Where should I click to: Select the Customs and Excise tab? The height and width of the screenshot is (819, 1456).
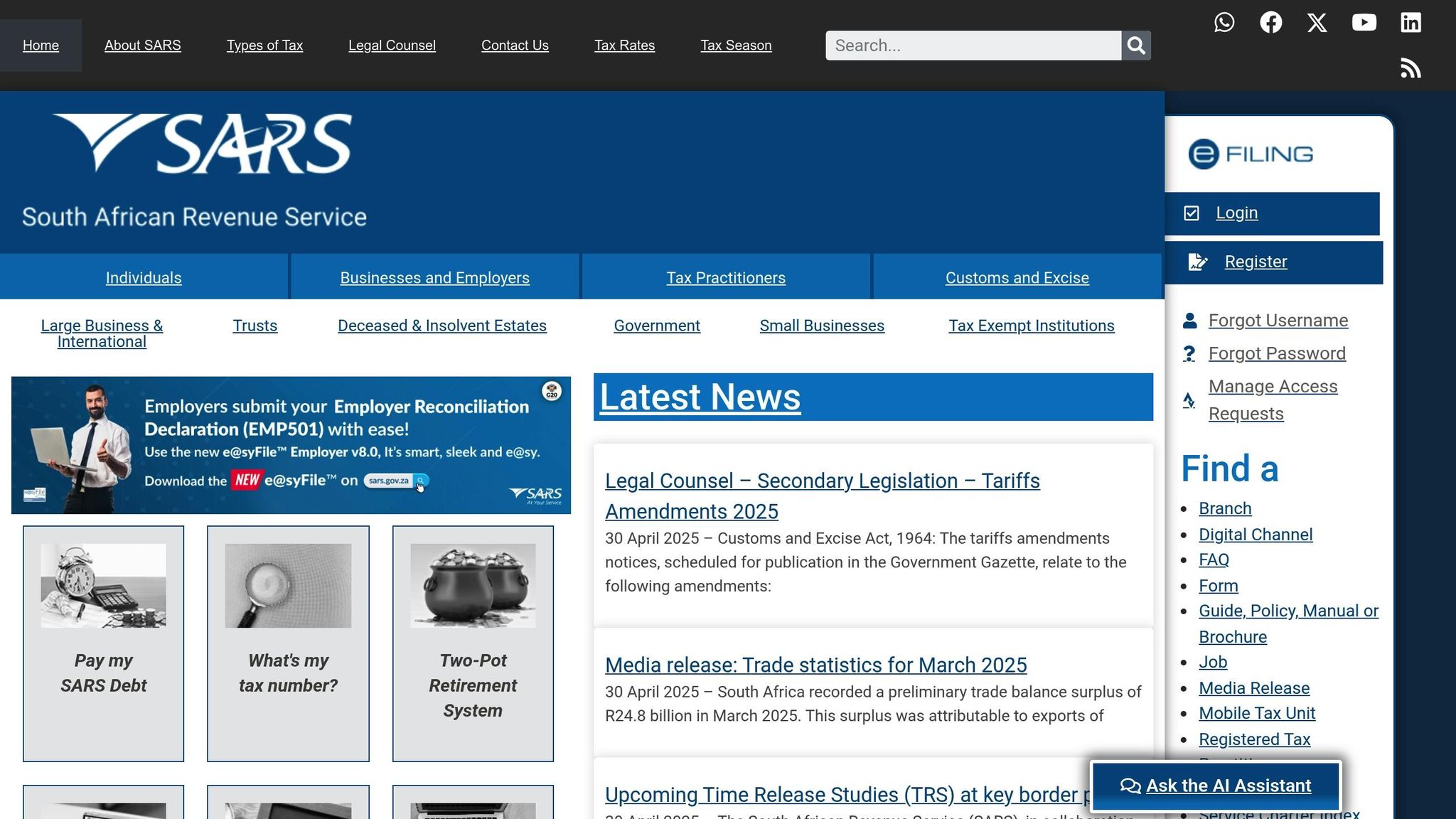[1017, 277]
